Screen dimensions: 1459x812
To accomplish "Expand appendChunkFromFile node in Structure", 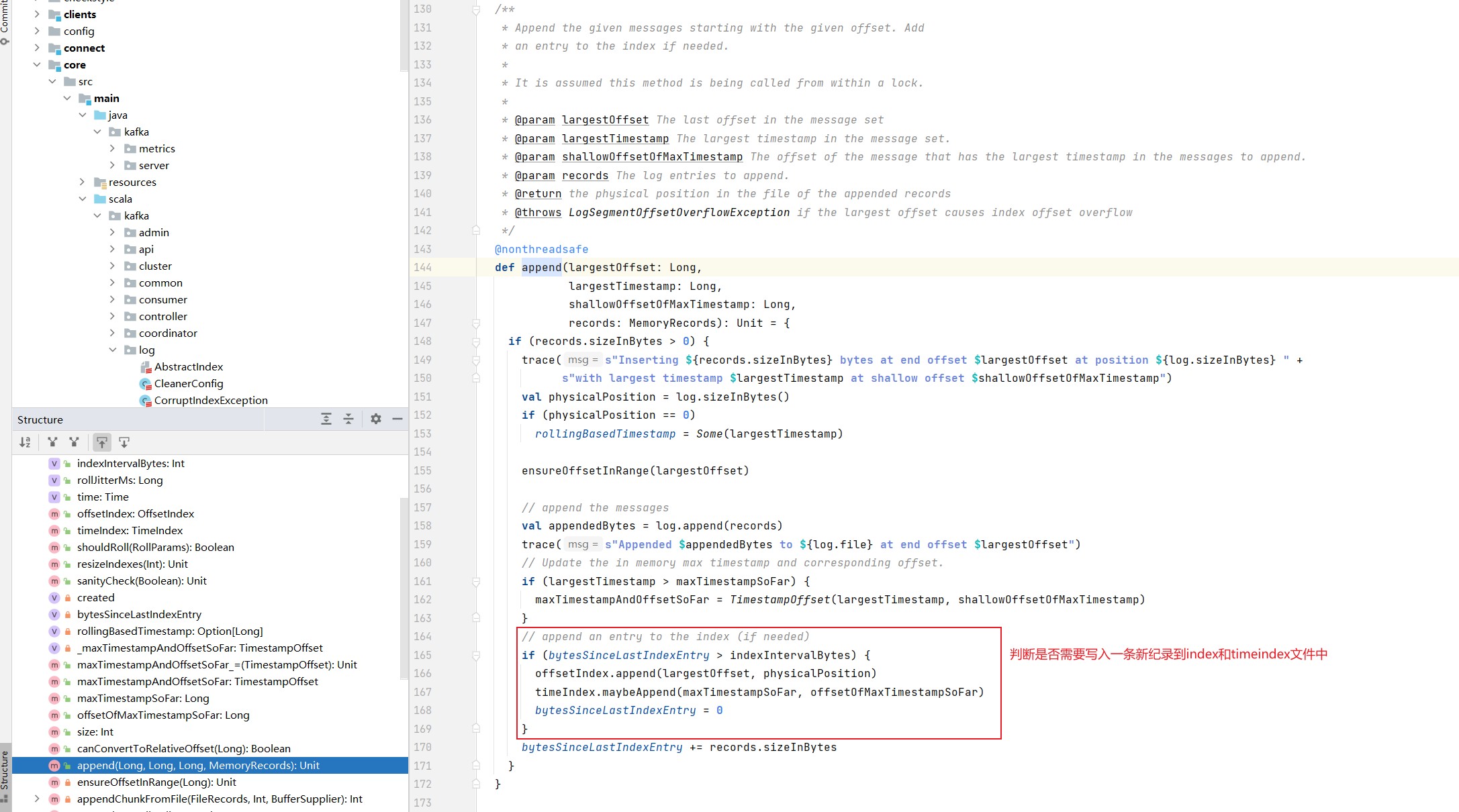I will tap(37, 799).
